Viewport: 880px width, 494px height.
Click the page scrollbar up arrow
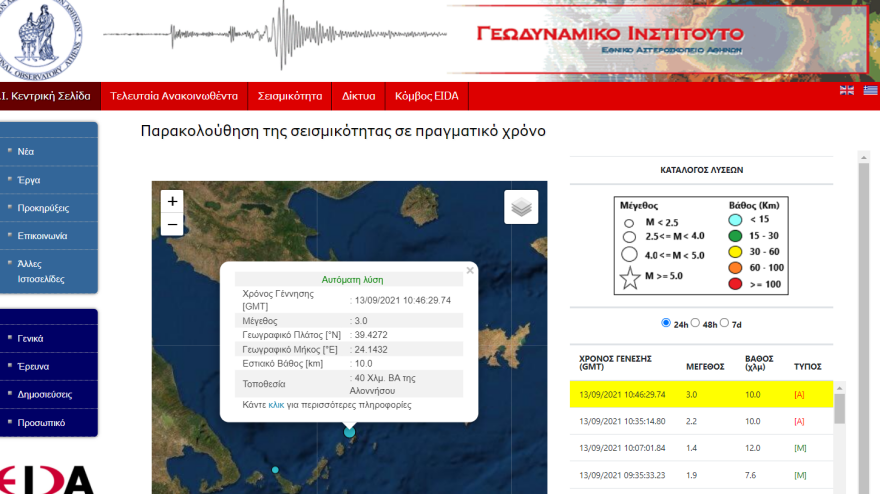pos(864,158)
